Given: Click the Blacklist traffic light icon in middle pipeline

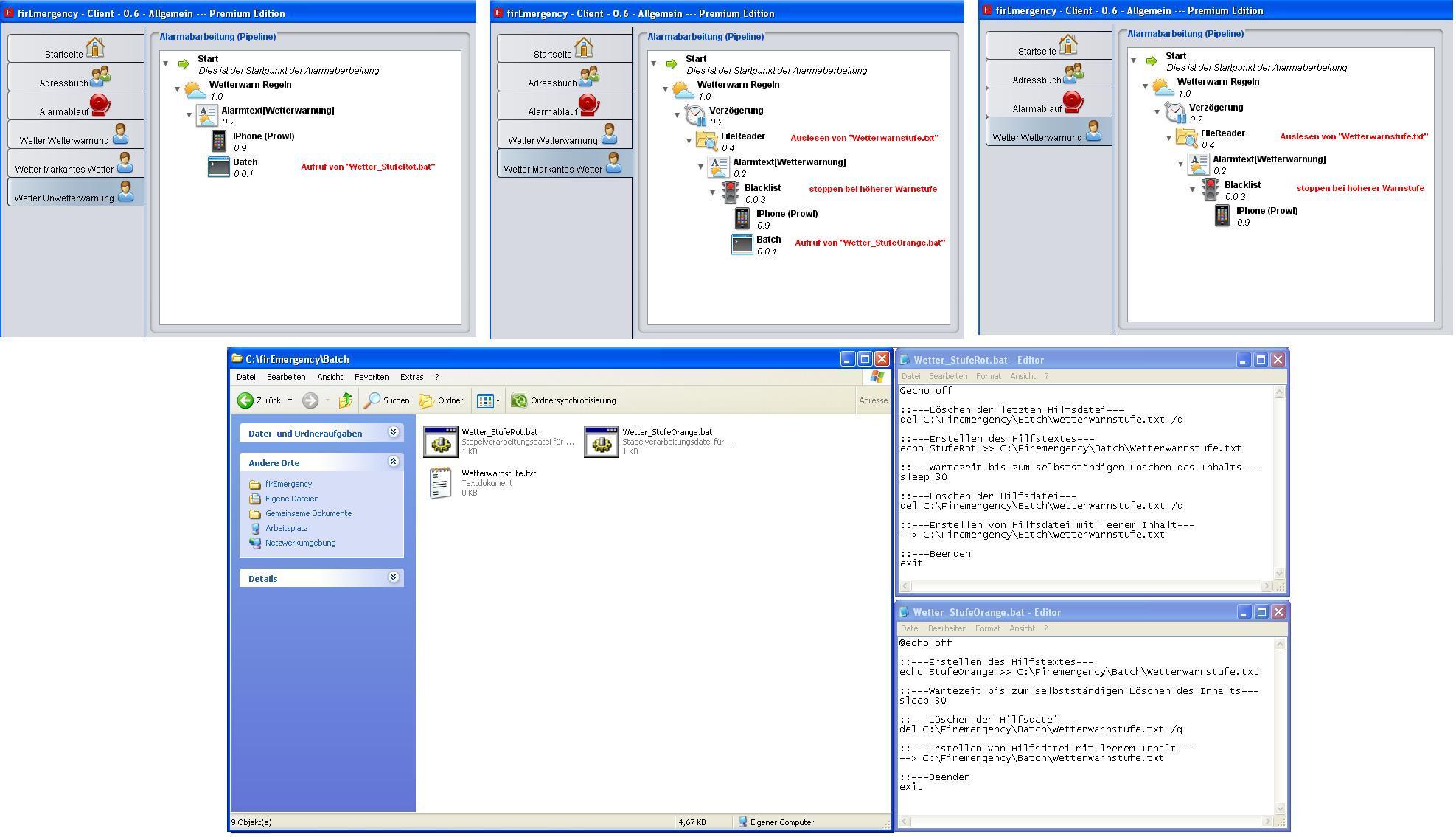Looking at the screenshot, I should coord(730,192).
